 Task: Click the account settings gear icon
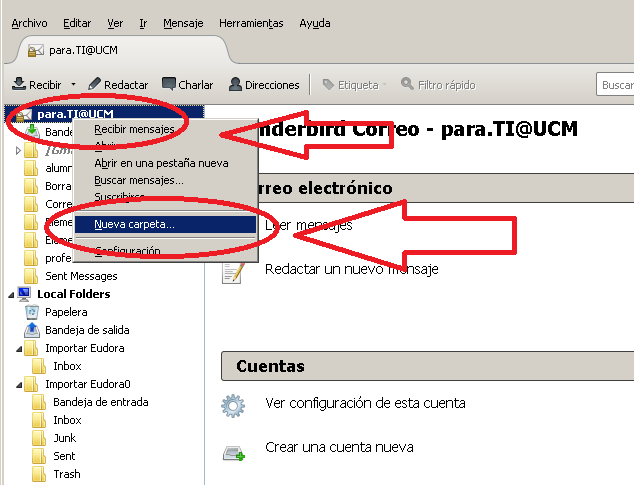coord(233,406)
